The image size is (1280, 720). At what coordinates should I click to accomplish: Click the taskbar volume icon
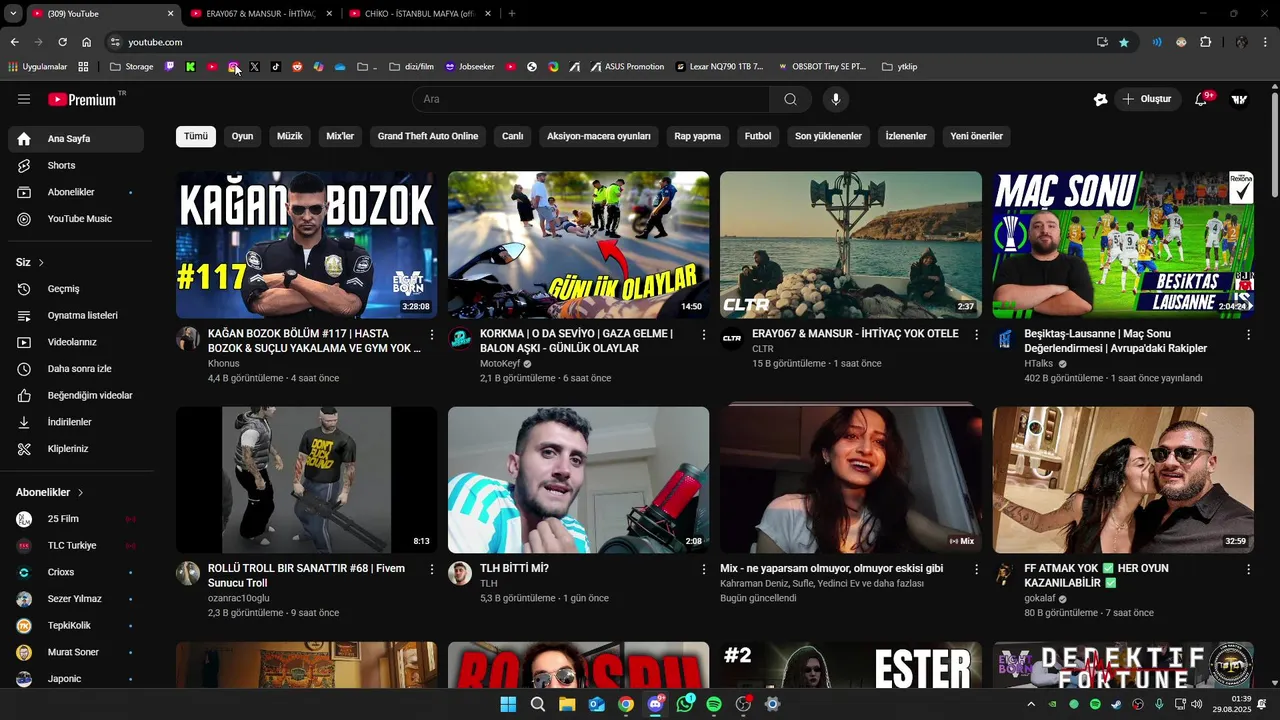pyautogui.click(x=1198, y=704)
